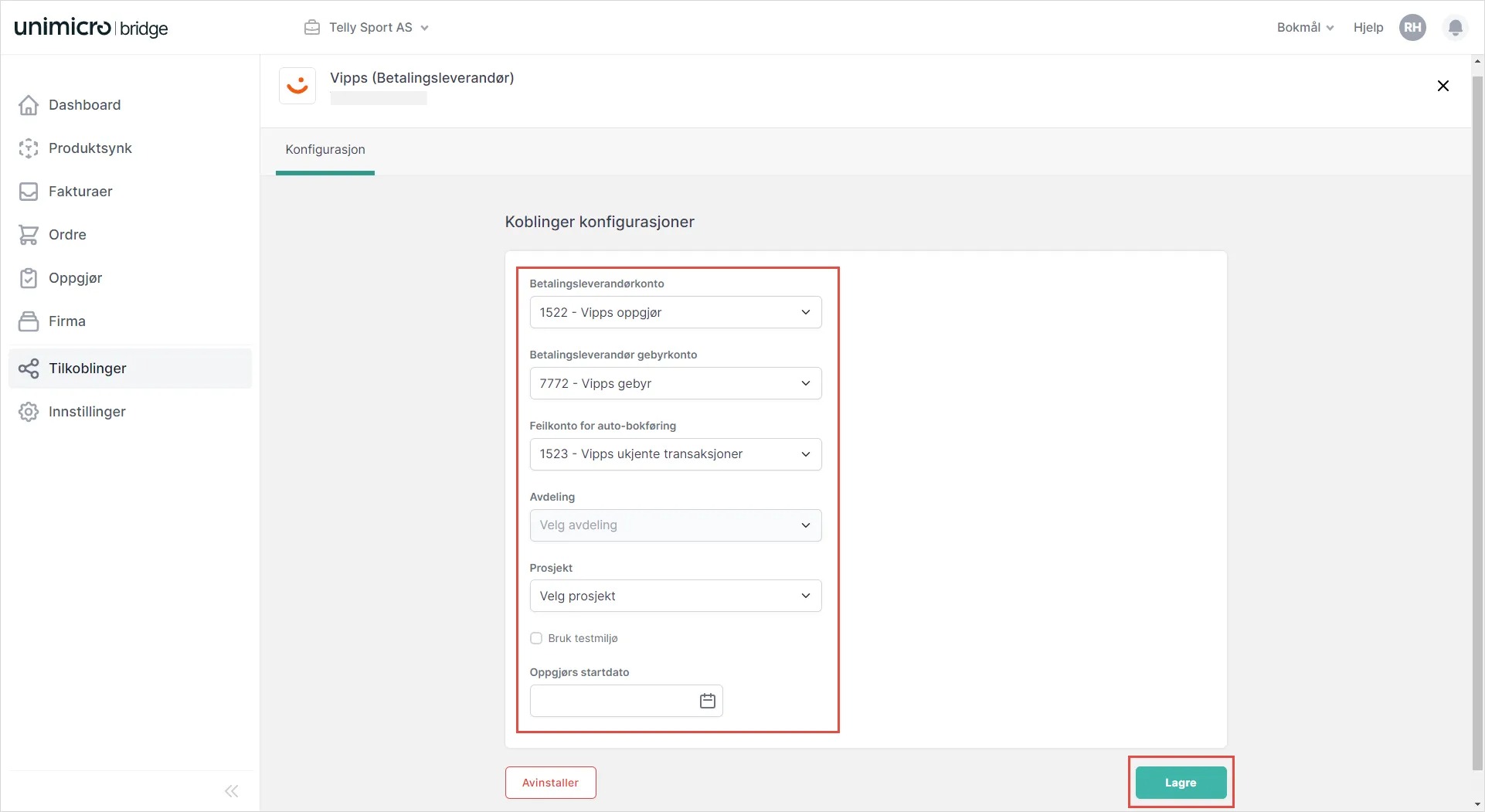Viewport: 1485px width, 812px height.
Task: Open the calendar date picker icon
Action: pos(708,701)
